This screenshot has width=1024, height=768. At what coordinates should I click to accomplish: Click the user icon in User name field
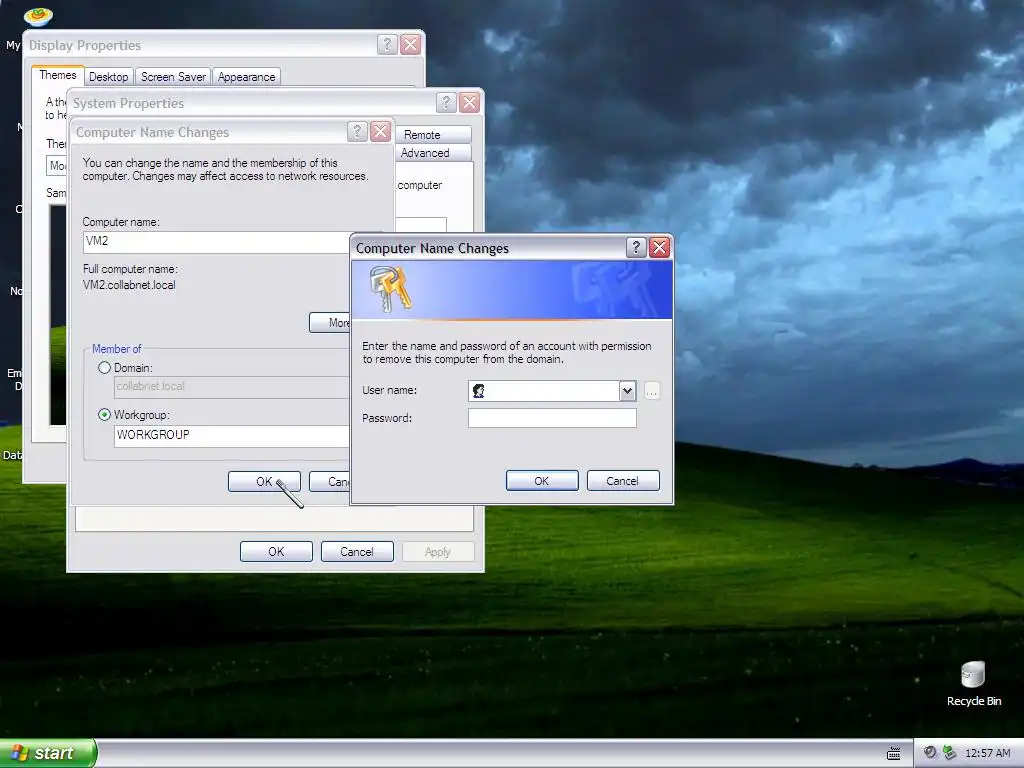[x=479, y=391]
